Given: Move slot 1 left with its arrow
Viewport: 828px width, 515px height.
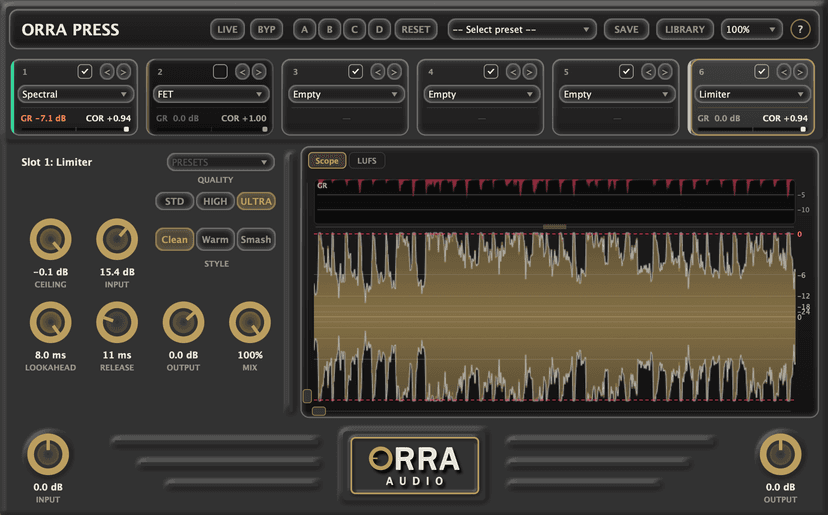Looking at the screenshot, I should click(x=107, y=72).
